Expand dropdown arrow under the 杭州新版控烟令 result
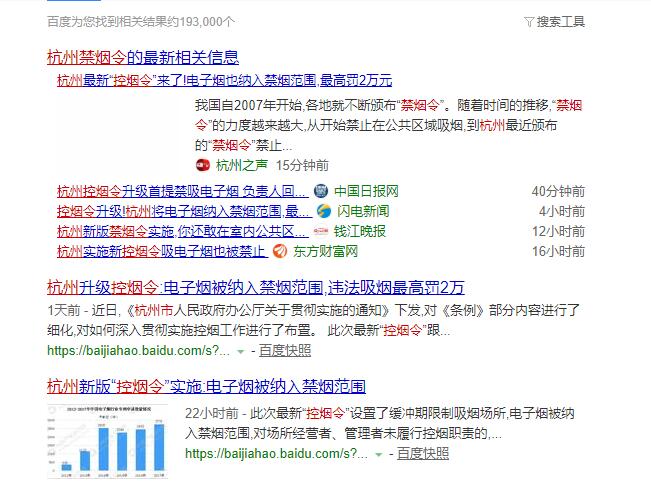This screenshot has height=493, width=651. coord(378,454)
